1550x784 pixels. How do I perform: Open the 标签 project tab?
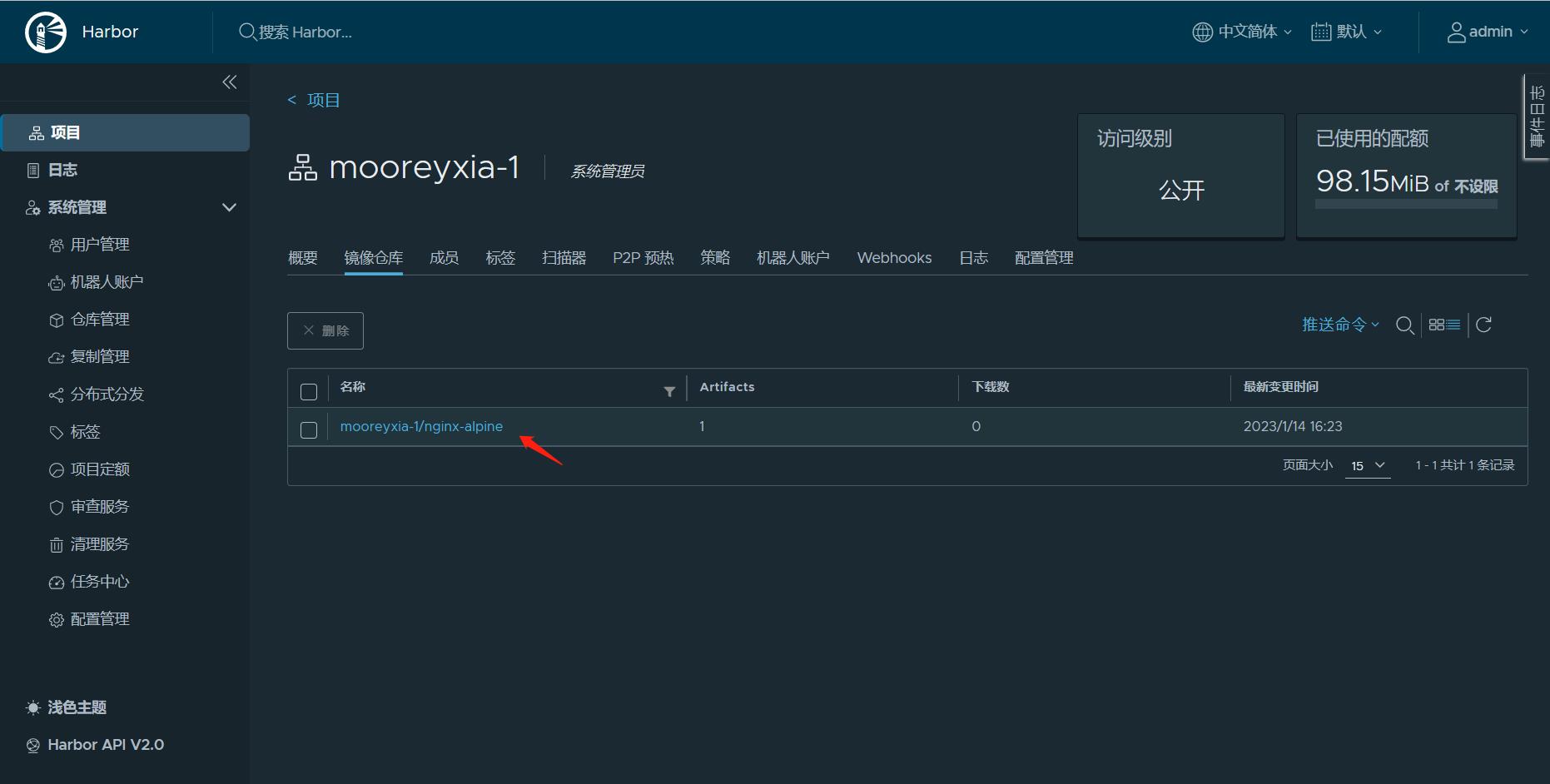tap(500, 258)
